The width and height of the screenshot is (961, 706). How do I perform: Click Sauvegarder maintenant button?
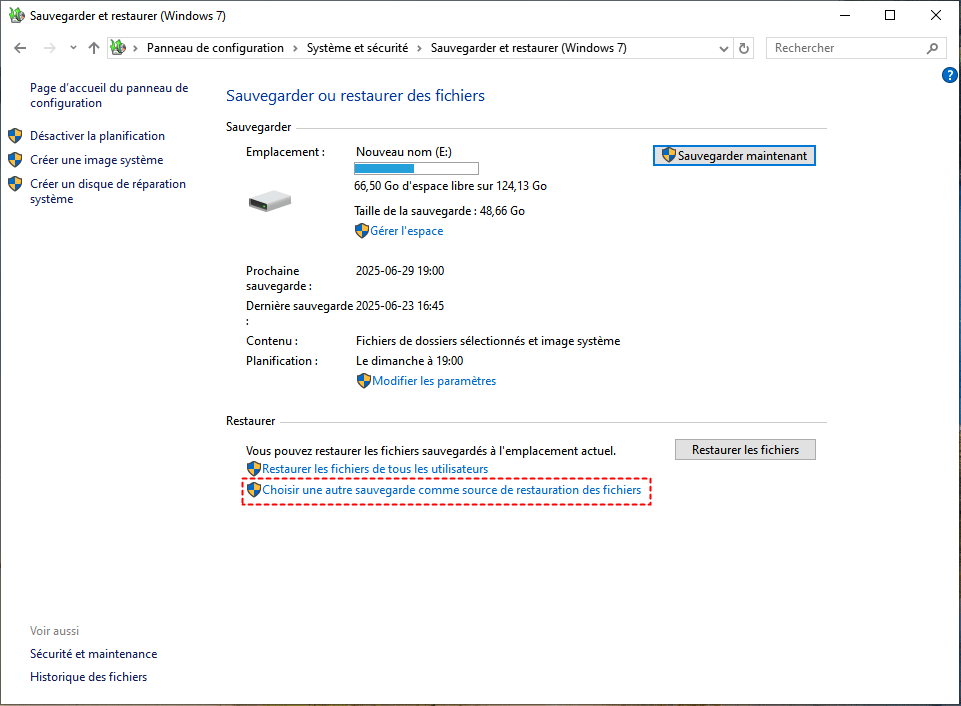pyautogui.click(x=734, y=156)
